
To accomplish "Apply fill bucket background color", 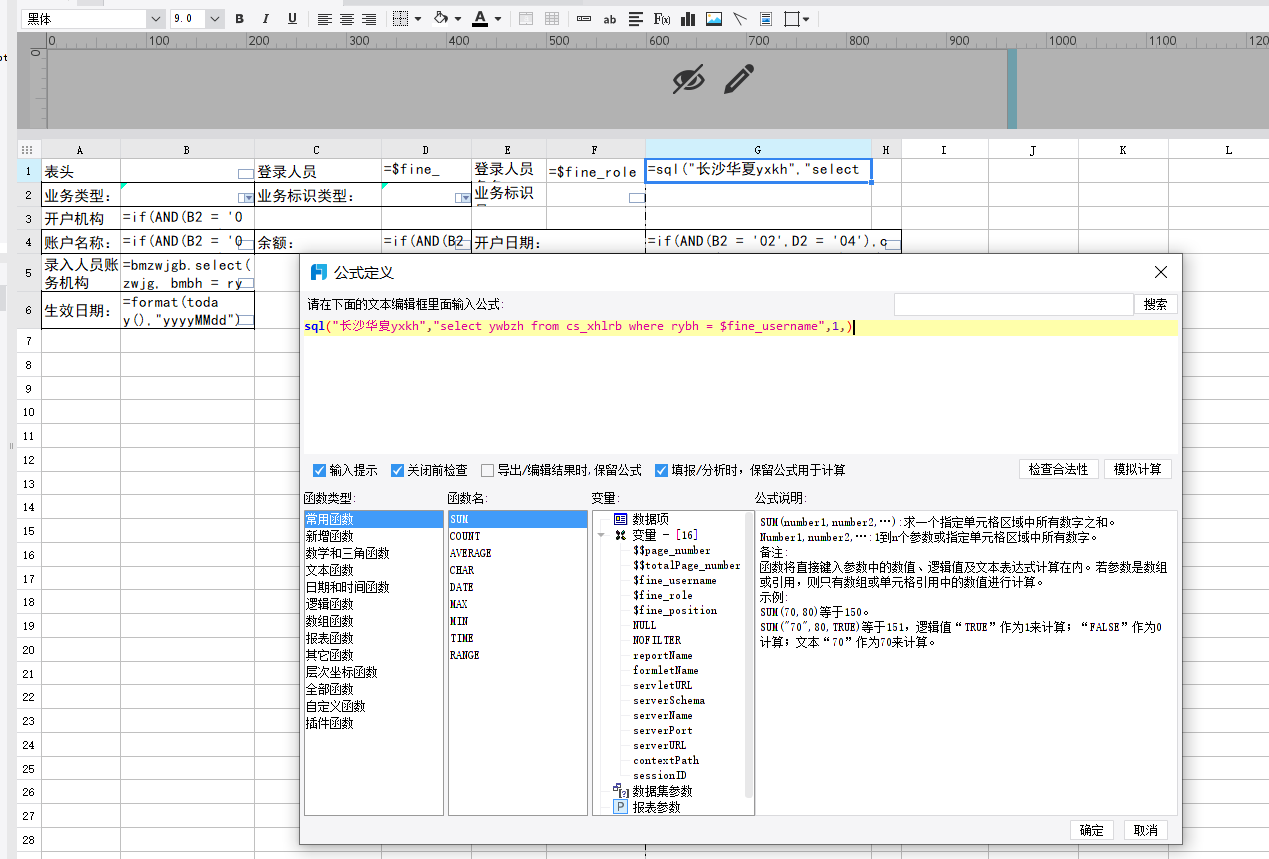I will [x=441, y=19].
